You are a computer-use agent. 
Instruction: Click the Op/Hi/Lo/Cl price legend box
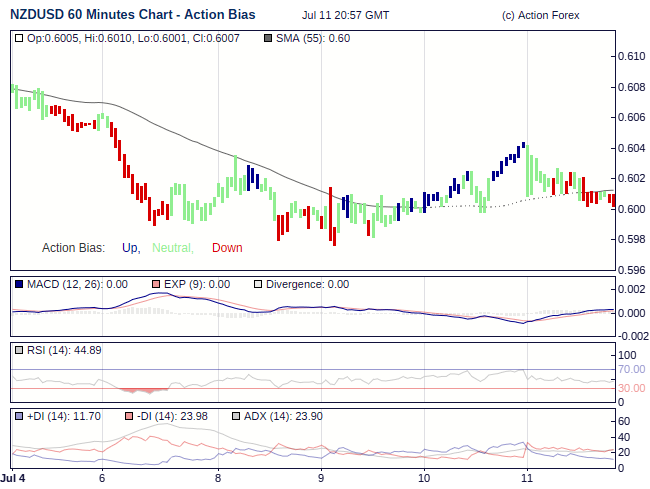click(x=19, y=38)
